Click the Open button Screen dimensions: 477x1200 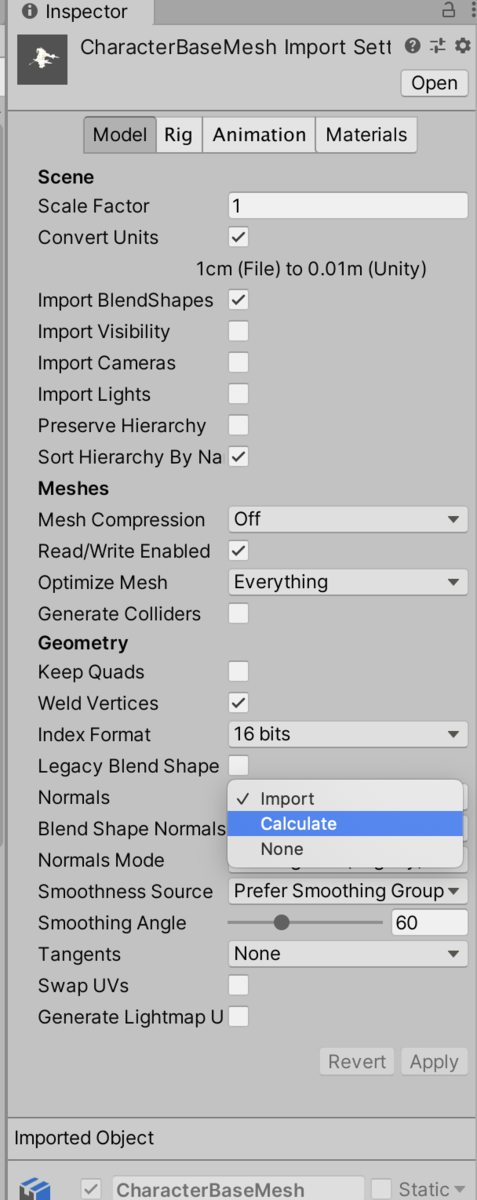tap(434, 83)
